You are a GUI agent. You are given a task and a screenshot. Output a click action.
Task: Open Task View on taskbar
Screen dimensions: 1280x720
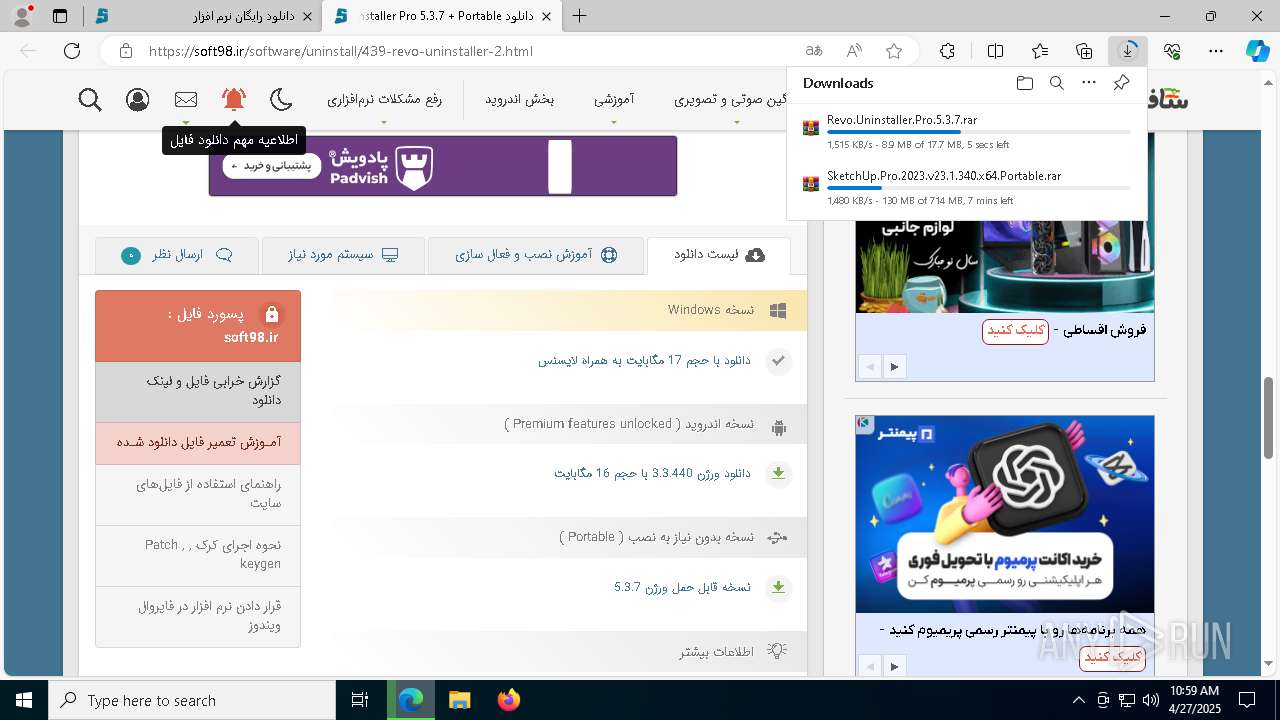click(360, 700)
